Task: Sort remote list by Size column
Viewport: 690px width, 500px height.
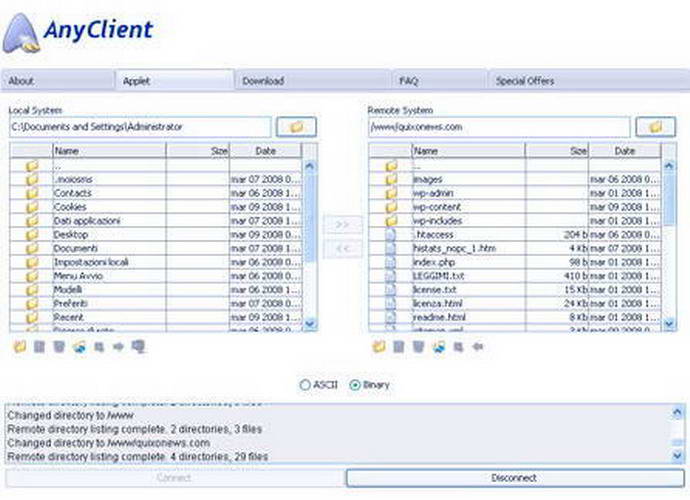Action: click(557, 151)
